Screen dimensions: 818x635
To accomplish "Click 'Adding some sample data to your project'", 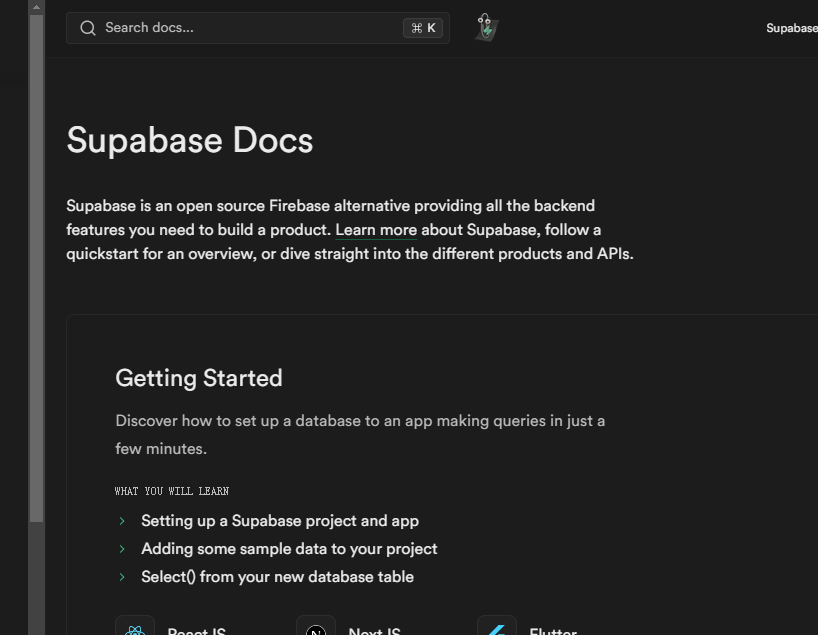I will pyautogui.click(x=289, y=549).
